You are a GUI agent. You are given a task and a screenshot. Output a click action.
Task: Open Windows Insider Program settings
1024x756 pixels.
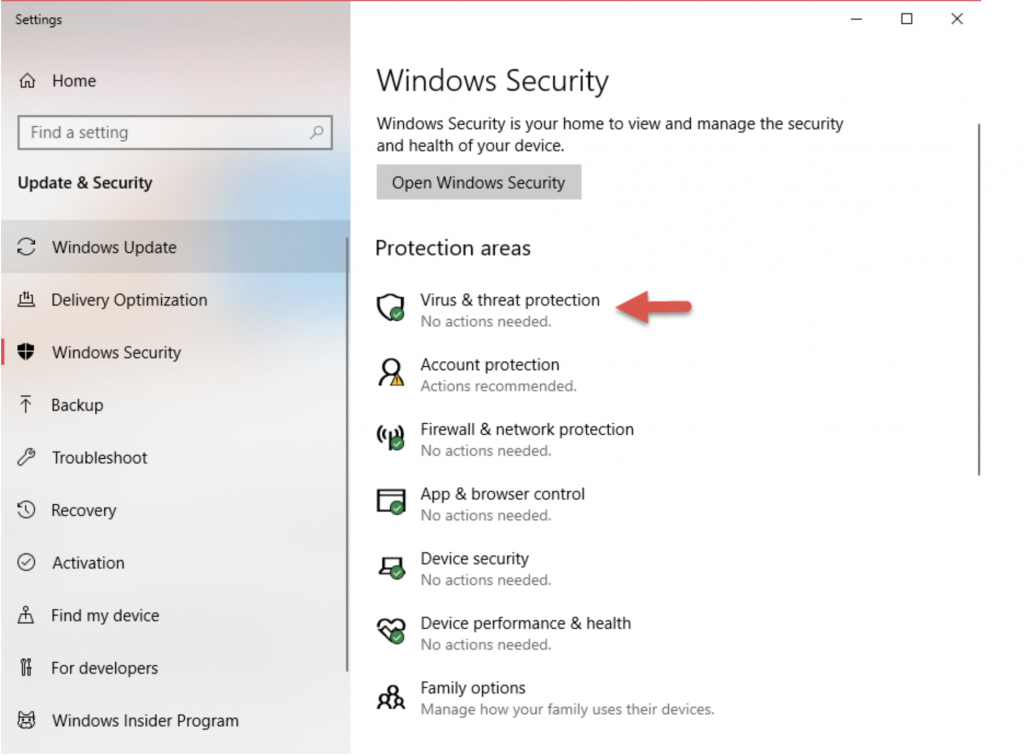pyautogui.click(x=145, y=720)
